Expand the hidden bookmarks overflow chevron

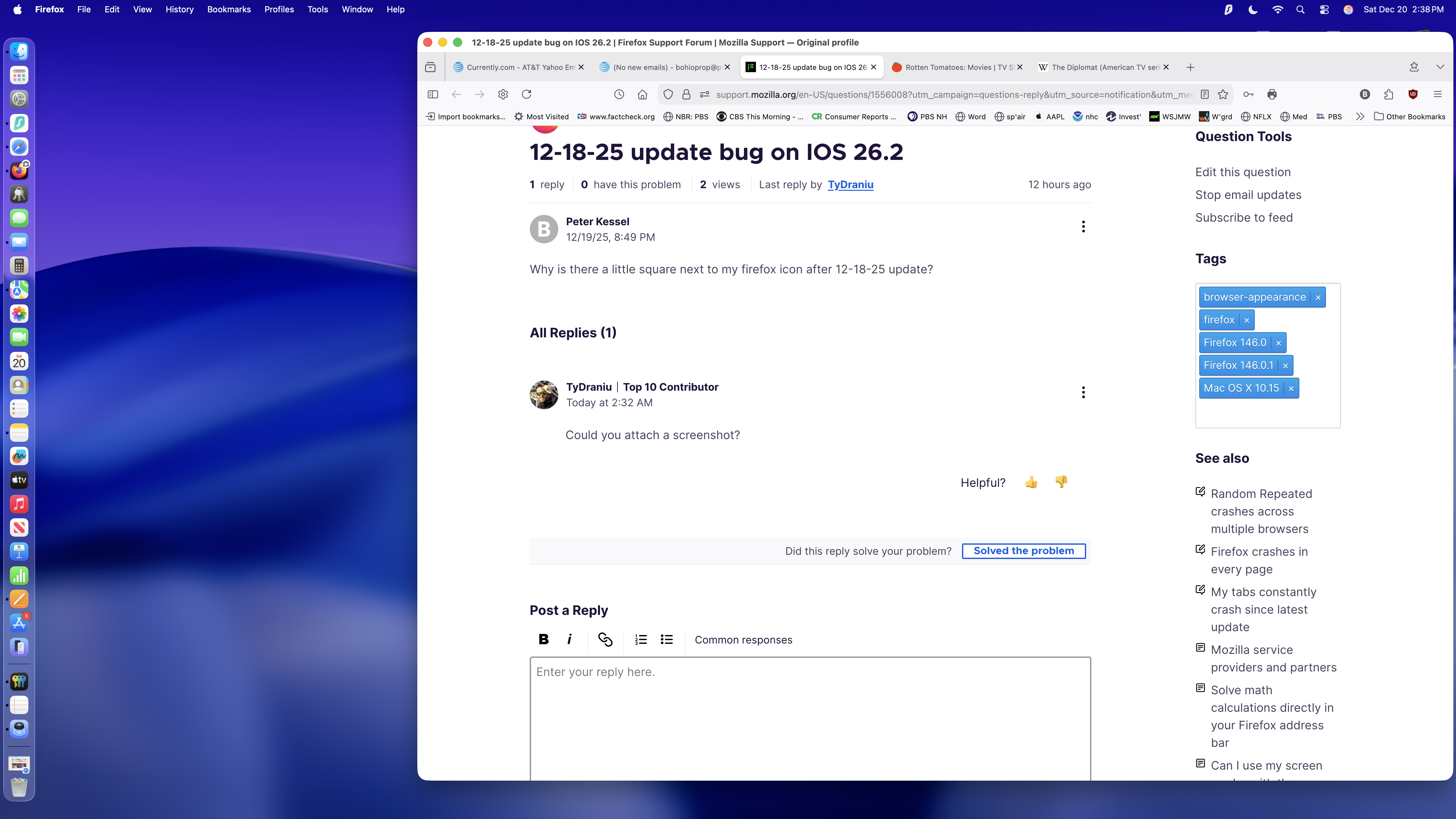[1360, 116]
